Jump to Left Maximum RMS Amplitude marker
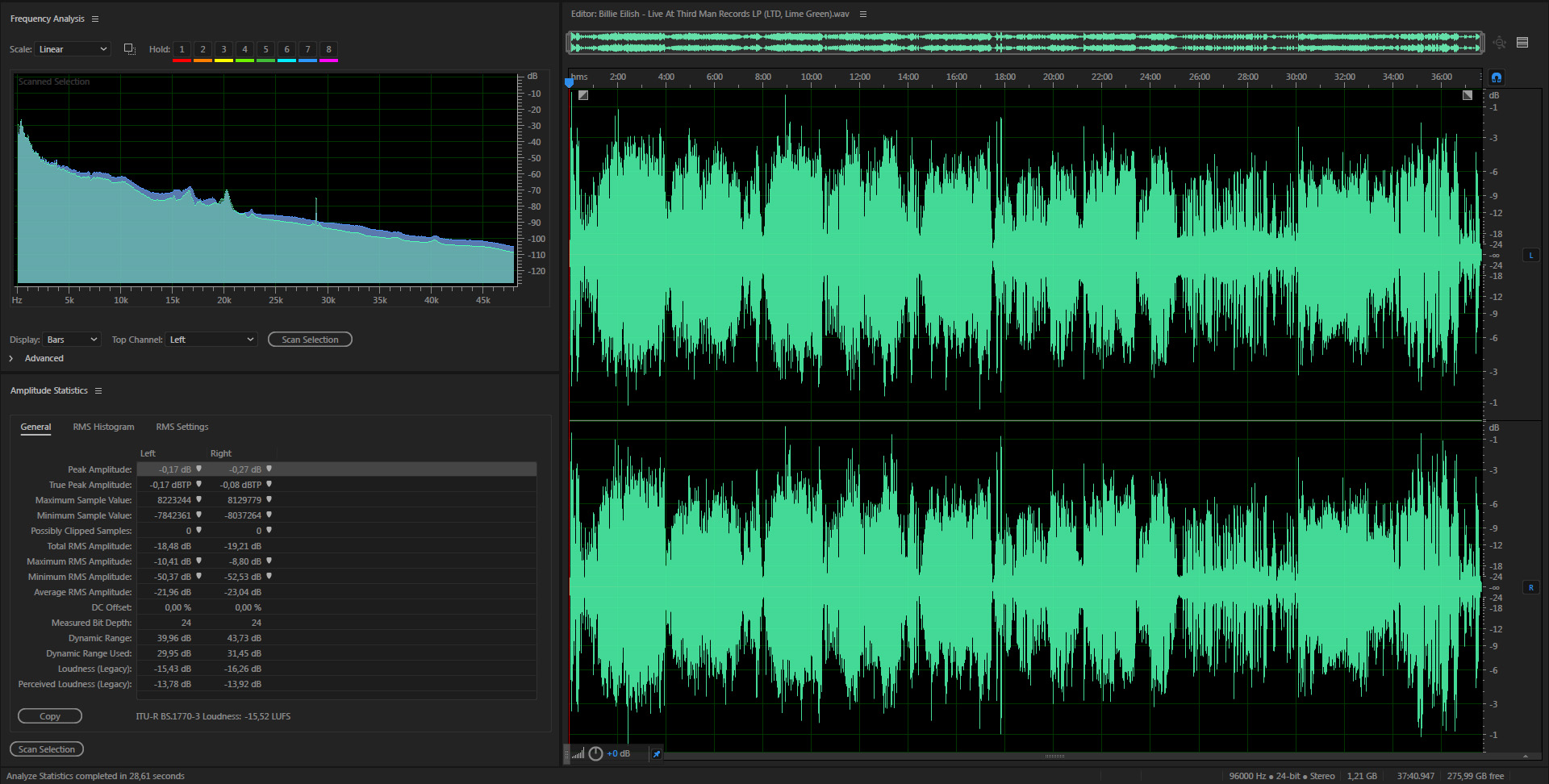This screenshot has height=784, width=1549. 198,561
